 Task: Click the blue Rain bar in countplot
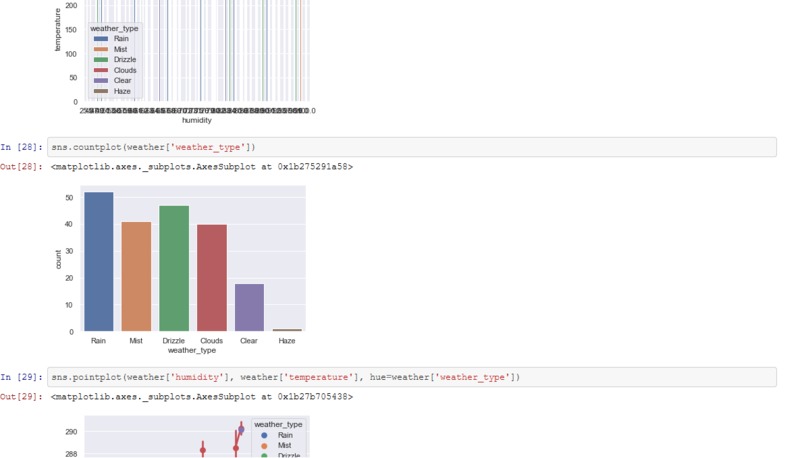pos(99,262)
